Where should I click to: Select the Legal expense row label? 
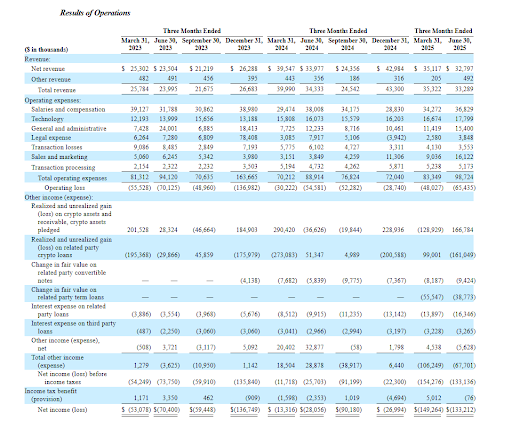tap(51, 138)
